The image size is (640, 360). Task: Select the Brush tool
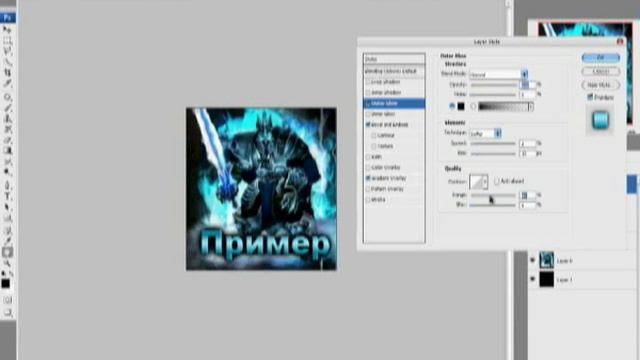pyautogui.click(x=7, y=108)
